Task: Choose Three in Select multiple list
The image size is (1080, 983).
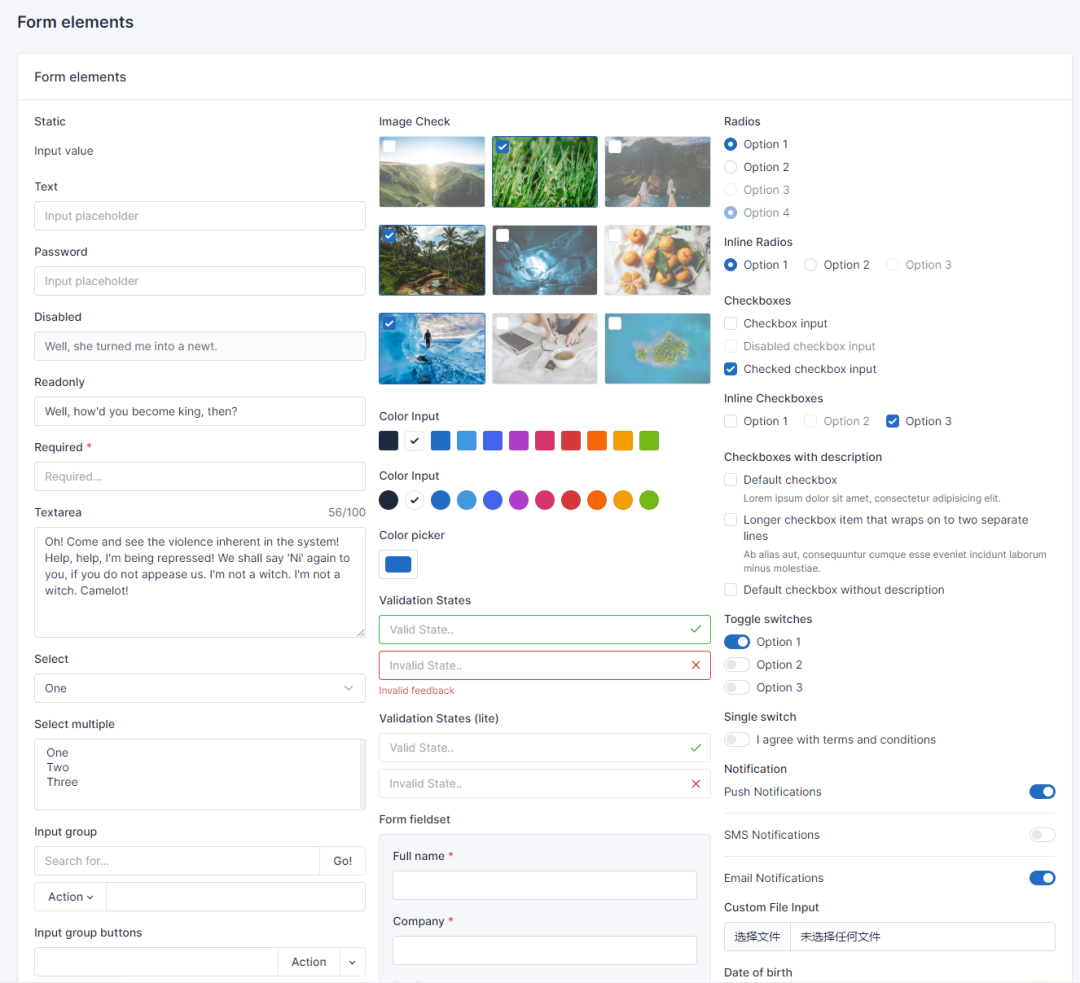Action: pyautogui.click(x=62, y=782)
